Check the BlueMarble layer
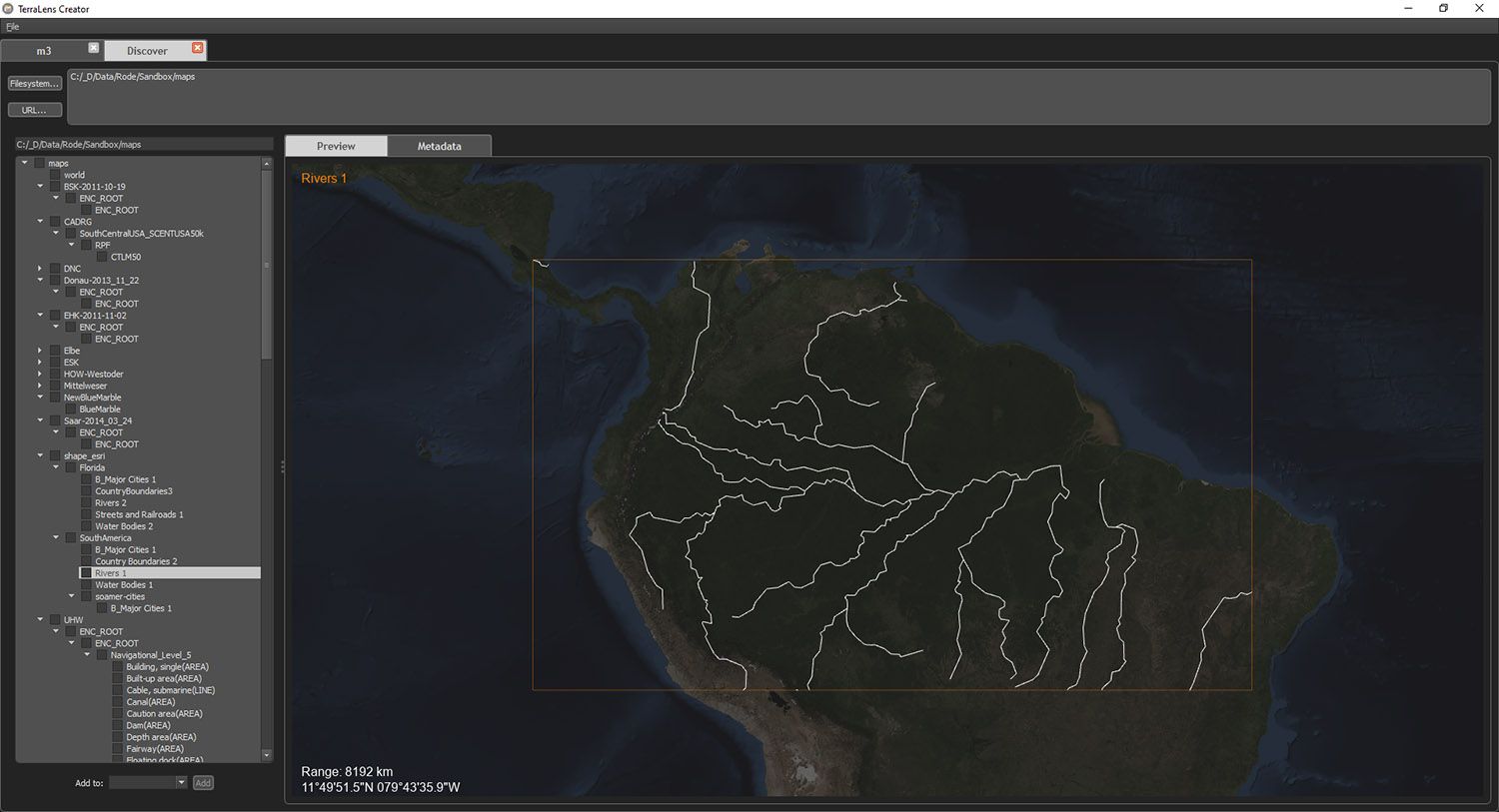Viewport: 1499px width, 812px height. coord(72,408)
